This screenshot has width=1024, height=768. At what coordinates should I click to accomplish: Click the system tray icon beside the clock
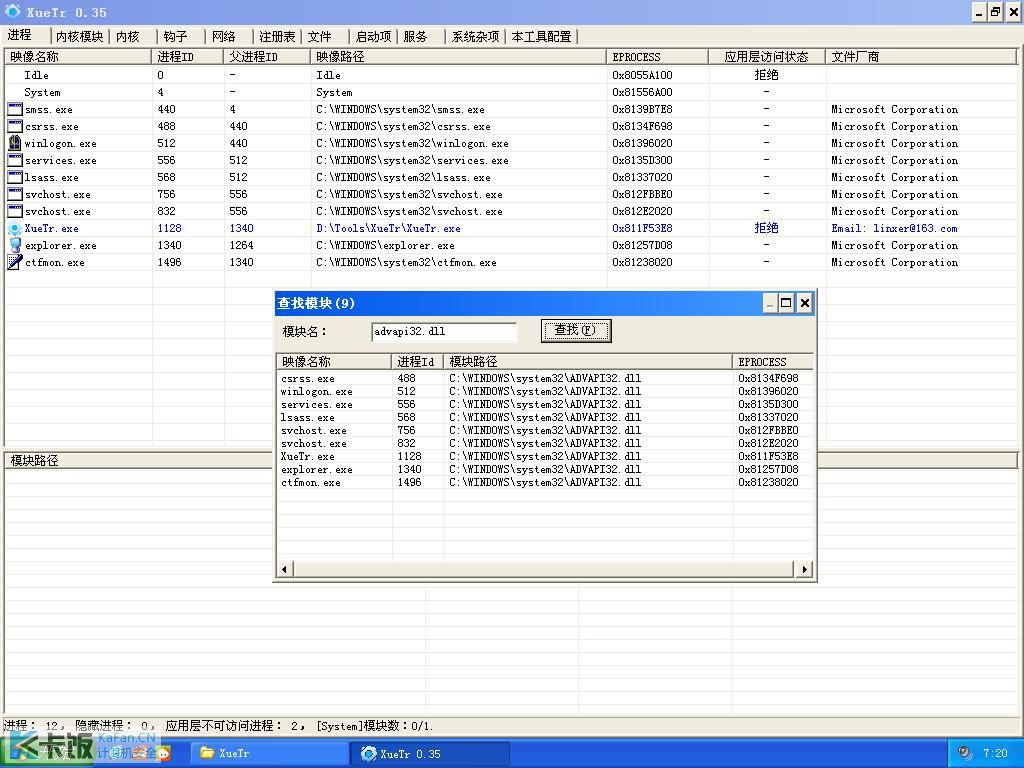click(965, 753)
